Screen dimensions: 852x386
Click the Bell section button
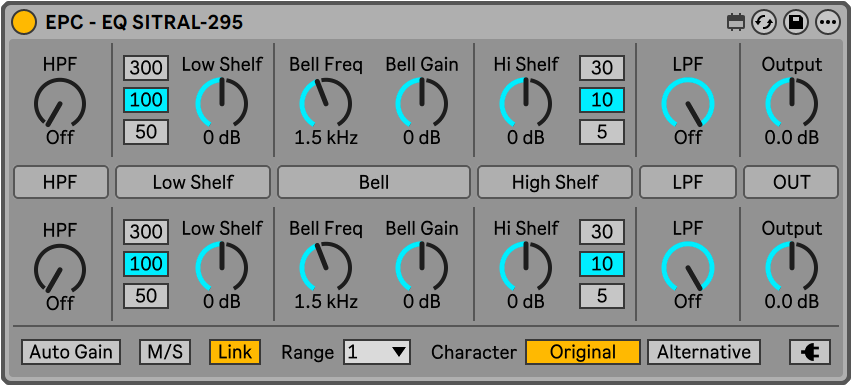(x=374, y=182)
